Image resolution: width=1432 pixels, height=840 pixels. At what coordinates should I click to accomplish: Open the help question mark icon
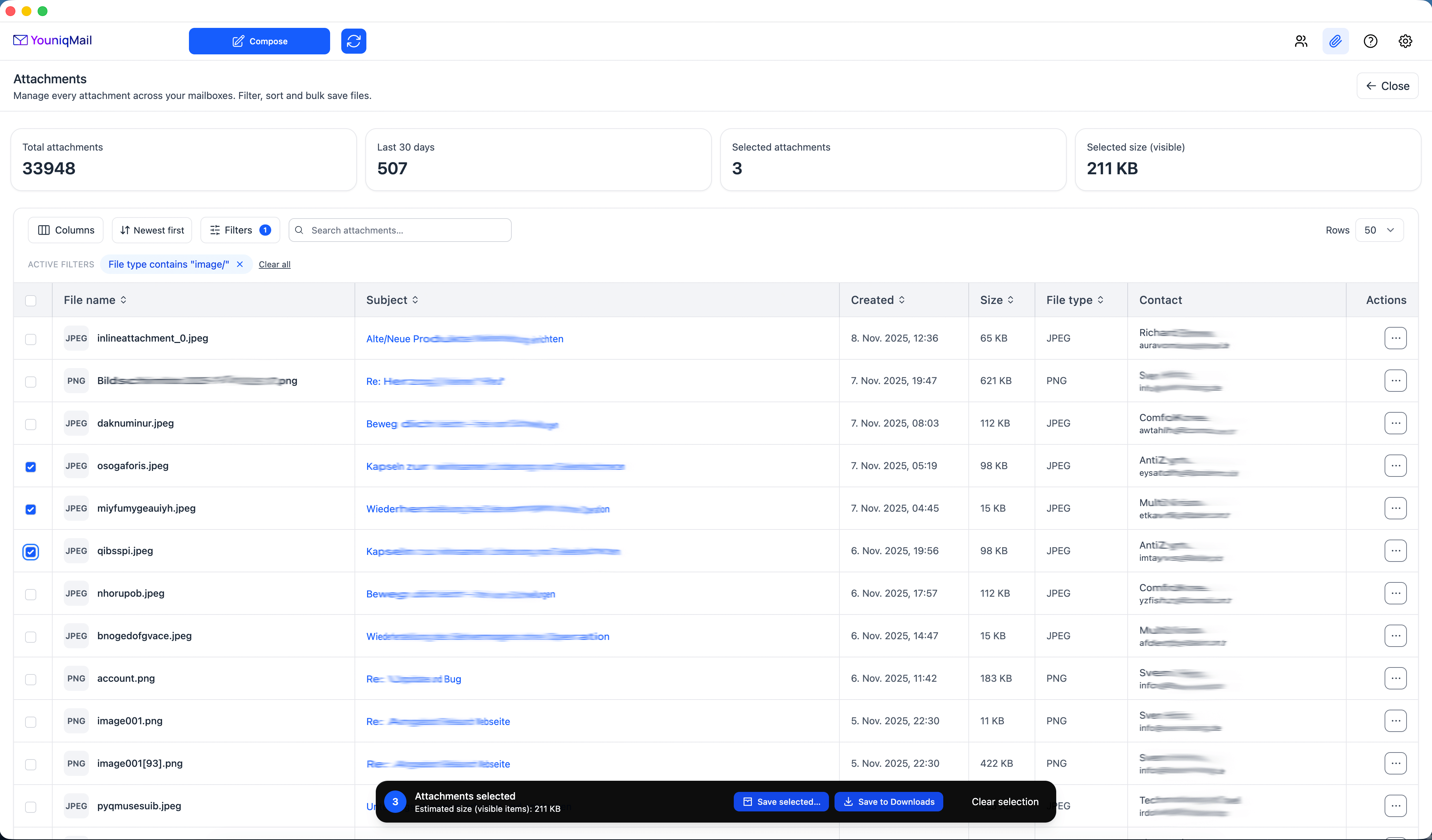pyautogui.click(x=1370, y=41)
